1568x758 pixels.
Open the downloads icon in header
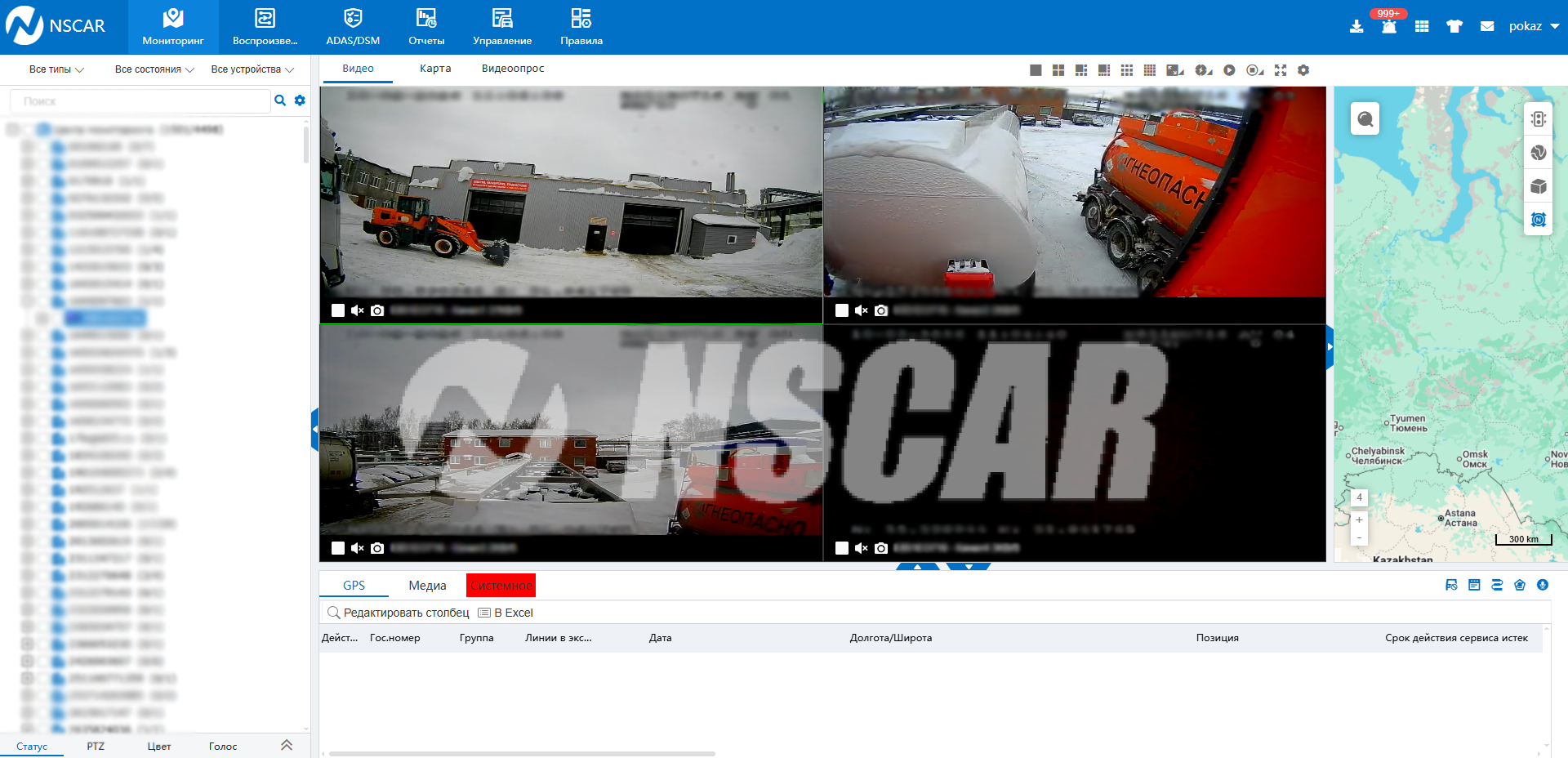(x=1356, y=26)
